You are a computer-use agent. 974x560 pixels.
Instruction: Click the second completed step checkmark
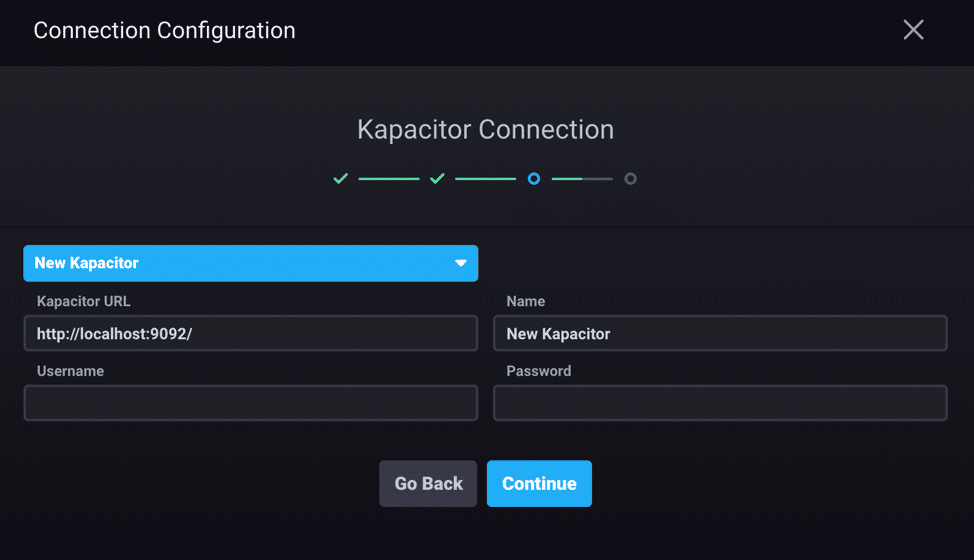(x=437, y=179)
